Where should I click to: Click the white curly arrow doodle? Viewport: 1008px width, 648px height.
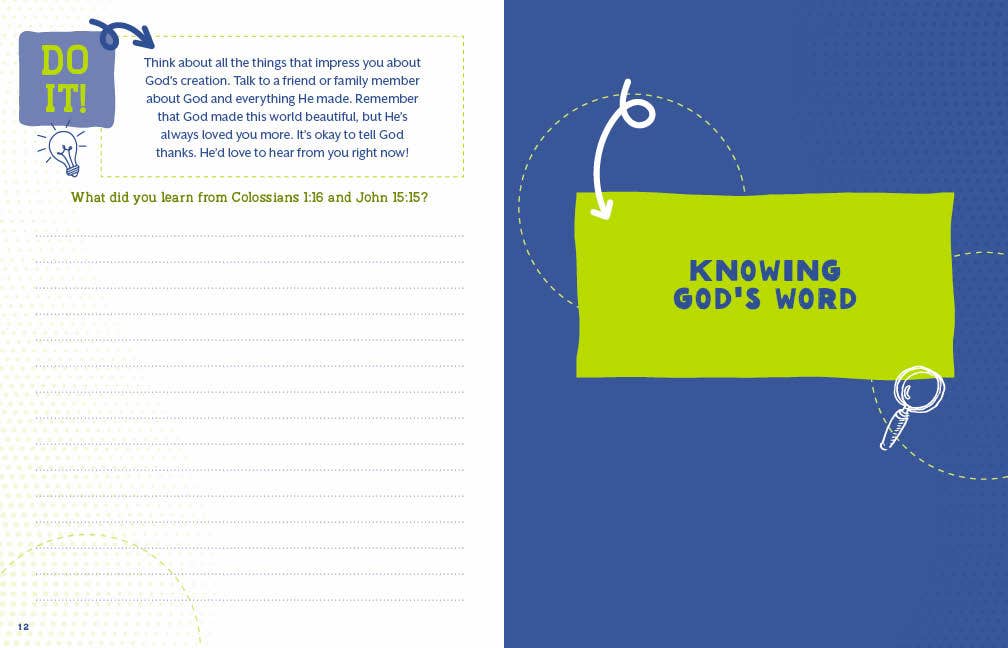click(605, 160)
